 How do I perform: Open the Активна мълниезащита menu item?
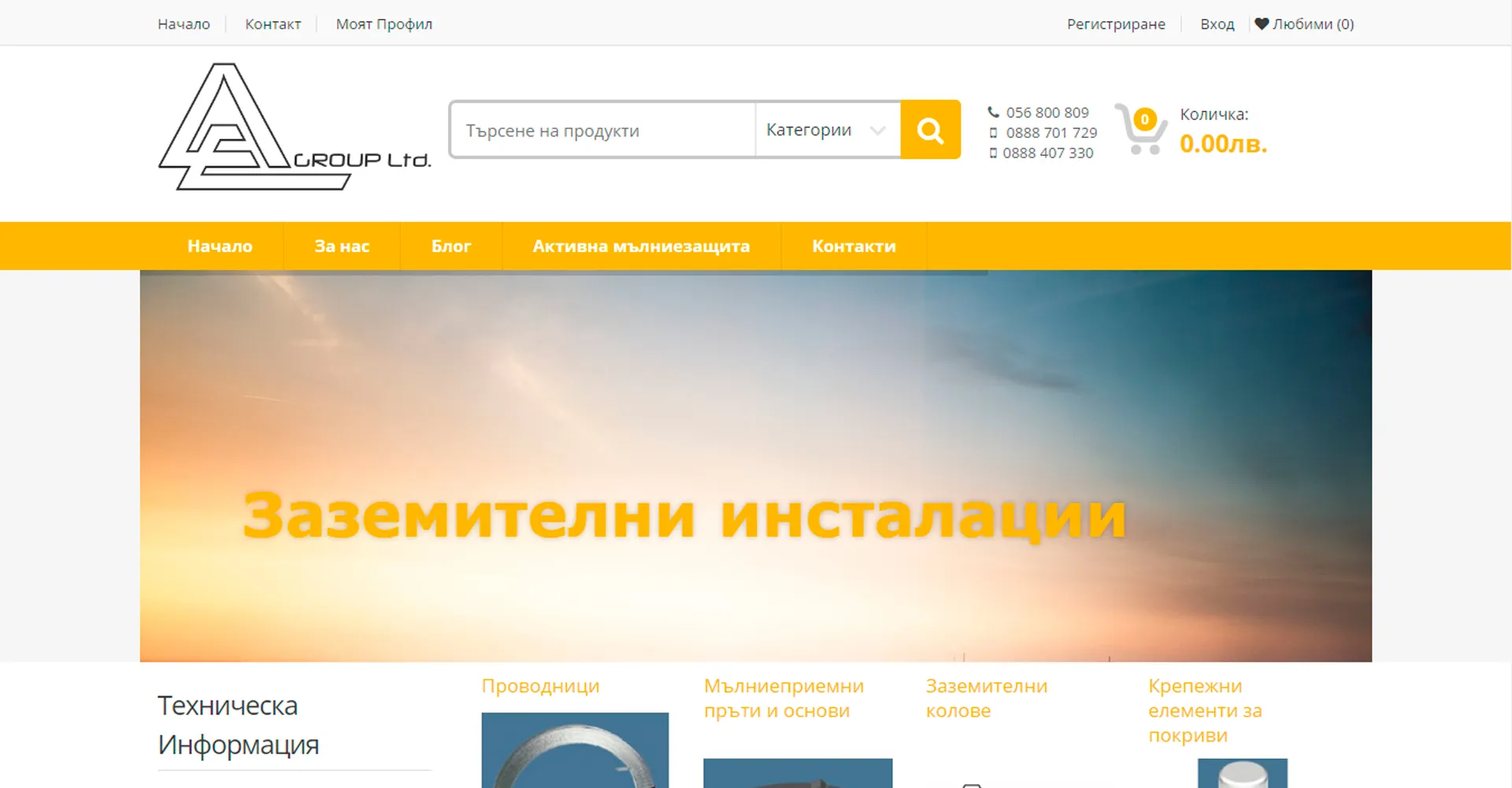(640, 245)
